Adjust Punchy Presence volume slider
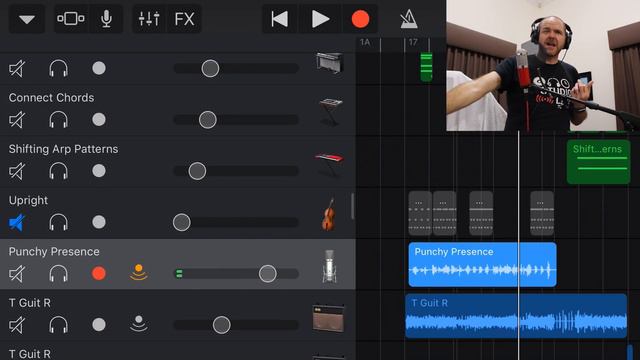Image resolution: width=640 pixels, height=360 pixels. click(x=267, y=274)
